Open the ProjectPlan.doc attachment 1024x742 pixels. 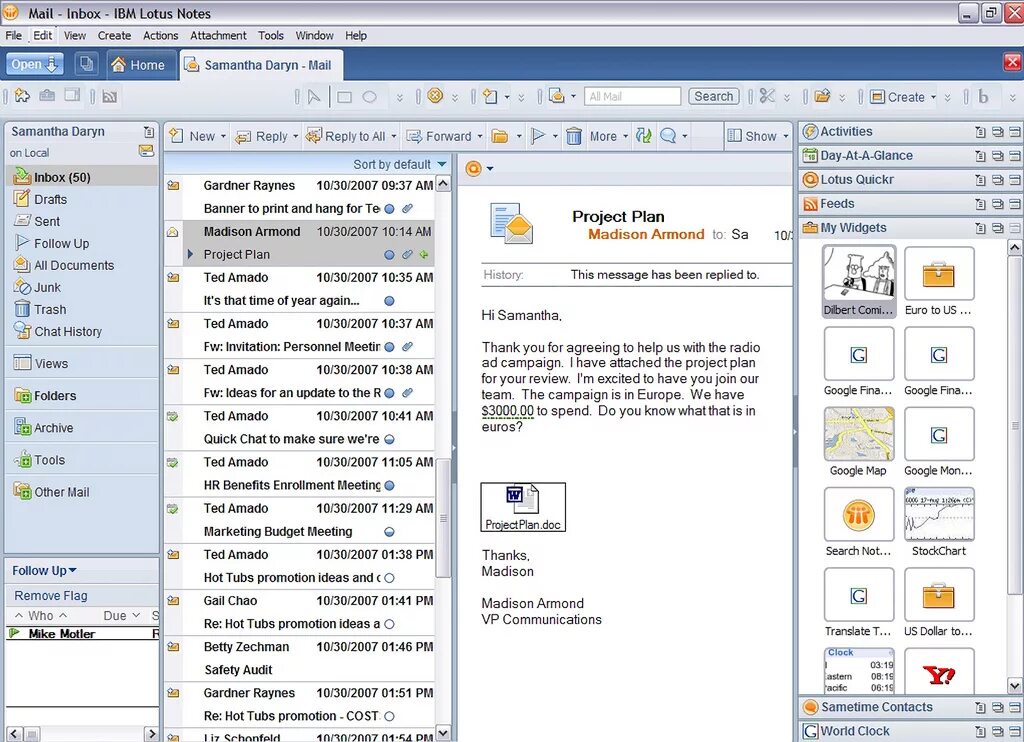pyautogui.click(x=523, y=507)
